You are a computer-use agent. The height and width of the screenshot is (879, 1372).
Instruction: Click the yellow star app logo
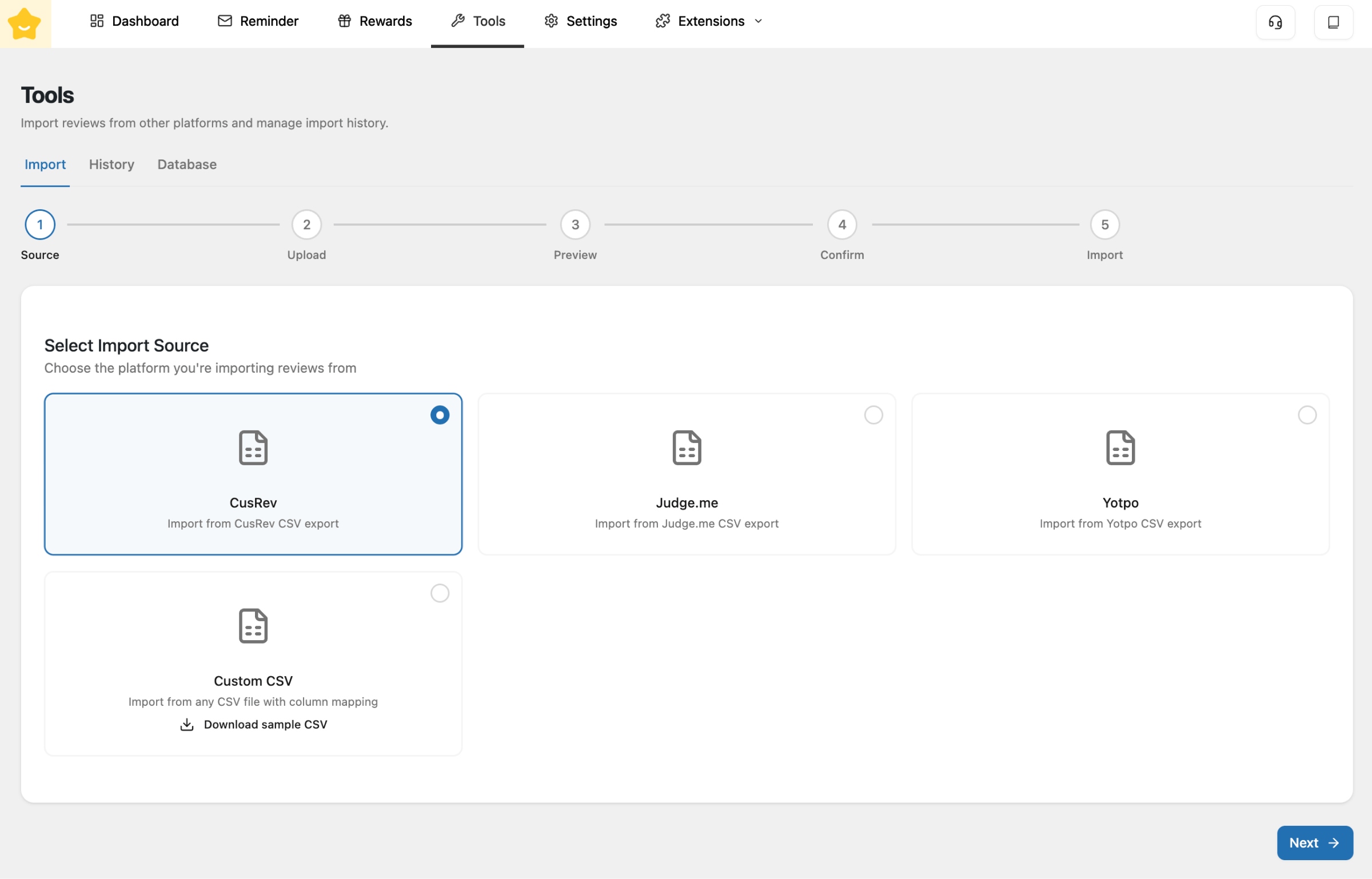[25, 23]
